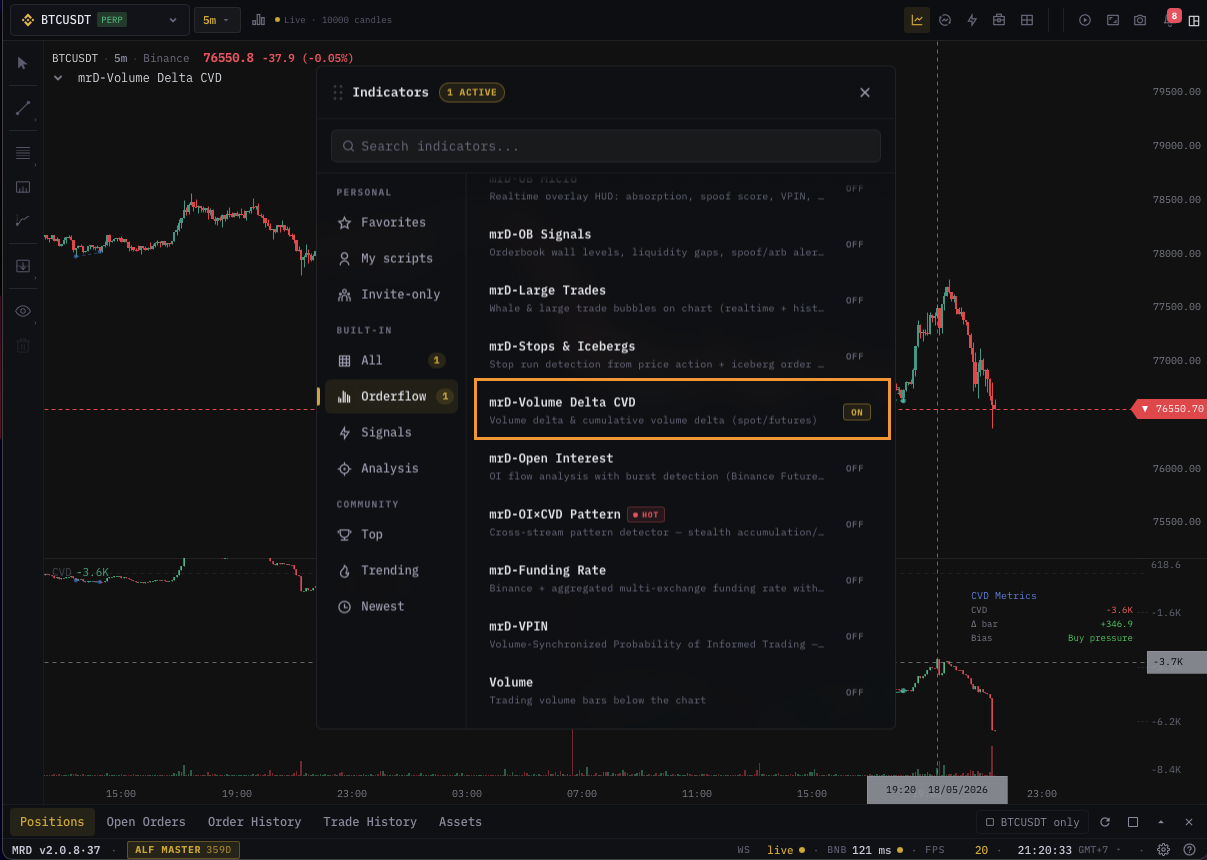
Task: Click the lightning bolt icon in top toolbar
Action: (972, 20)
